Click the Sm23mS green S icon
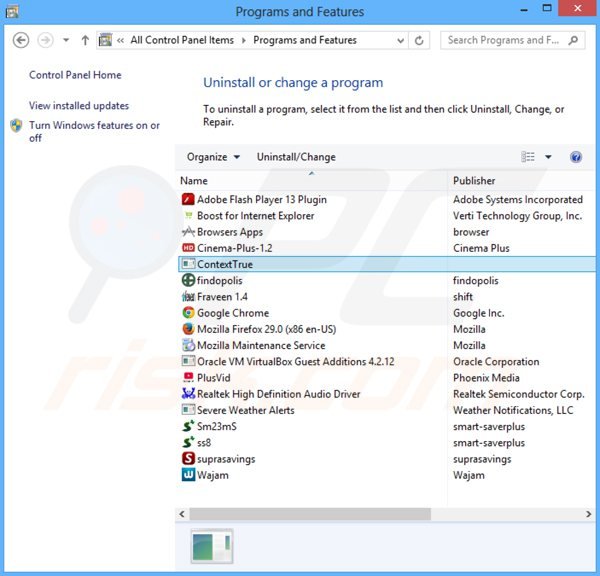Screen dimensions: 600x576 point(188,426)
